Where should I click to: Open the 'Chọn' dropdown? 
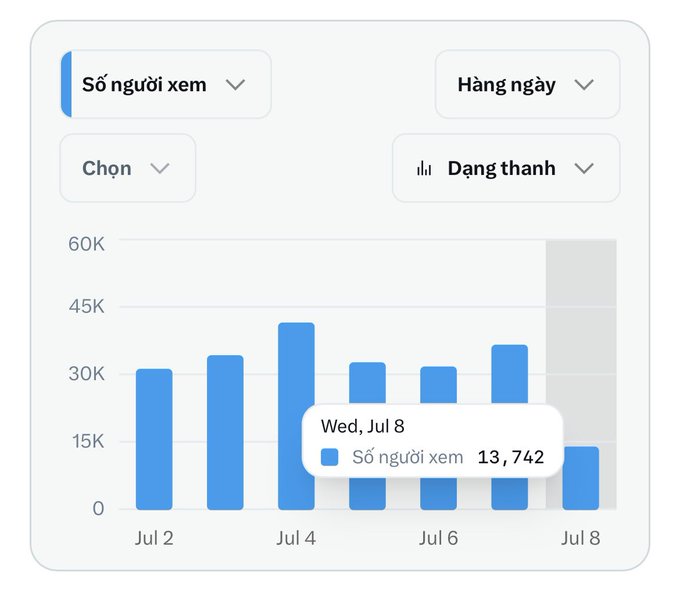click(x=128, y=168)
